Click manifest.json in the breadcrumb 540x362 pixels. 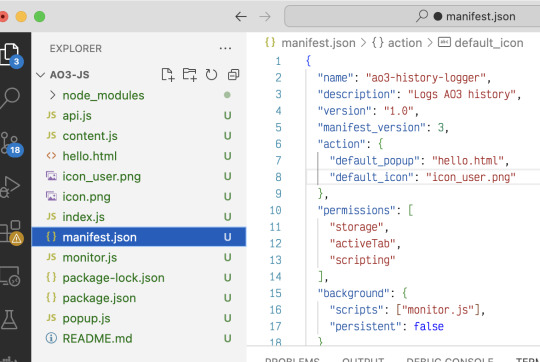click(318, 43)
